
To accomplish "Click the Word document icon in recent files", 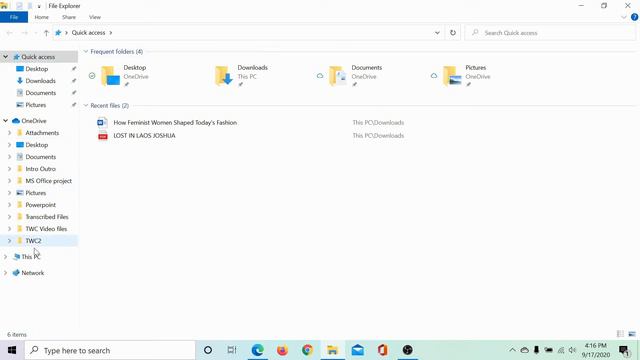I will tap(102, 122).
